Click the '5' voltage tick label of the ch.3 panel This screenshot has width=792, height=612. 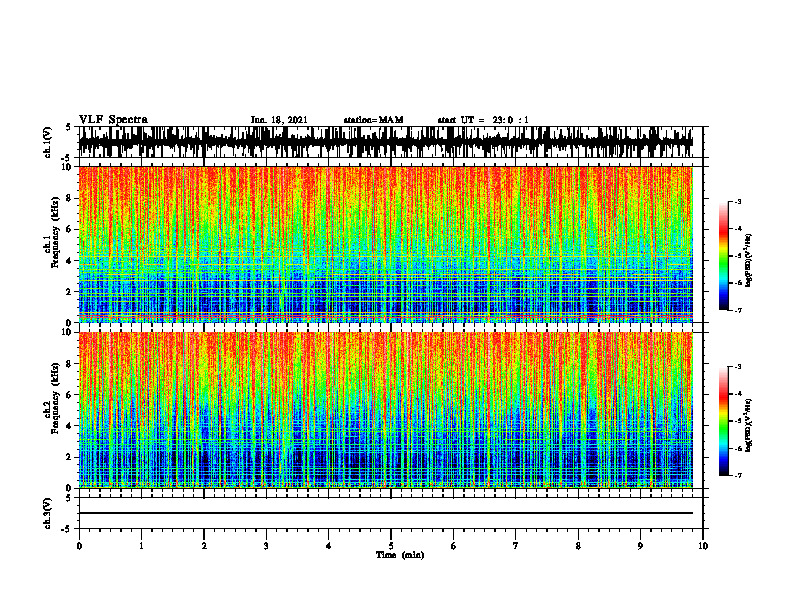point(68,498)
